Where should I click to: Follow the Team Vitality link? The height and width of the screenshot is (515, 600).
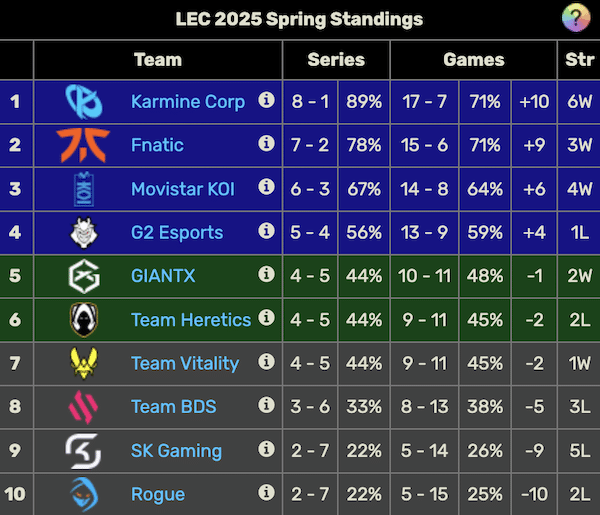[185, 363]
